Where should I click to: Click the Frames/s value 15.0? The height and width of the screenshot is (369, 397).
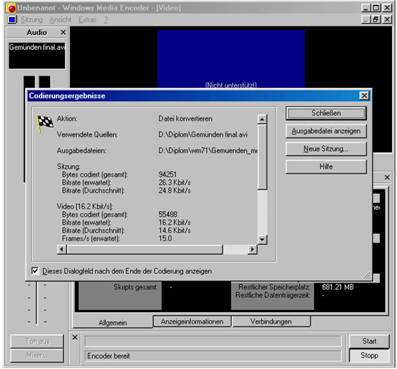pyautogui.click(x=165, y=238)
